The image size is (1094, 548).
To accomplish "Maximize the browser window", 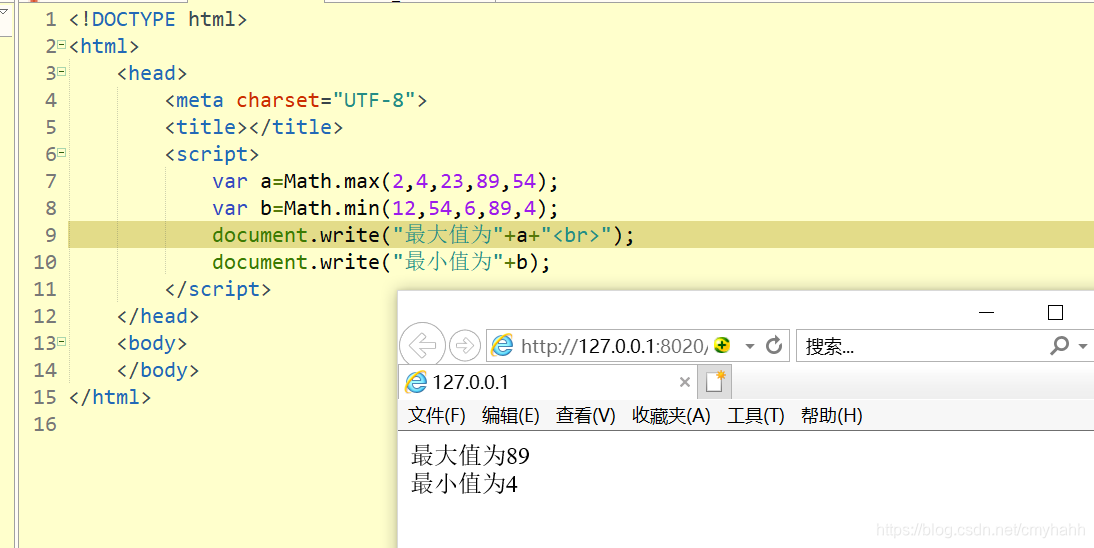I will 1056,313.
